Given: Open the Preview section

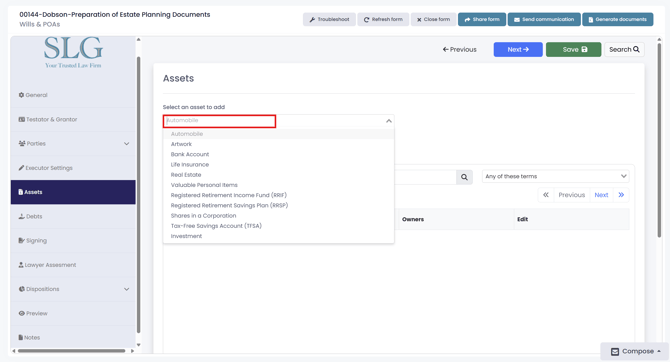Looking at the screenshot, I should [x=73, y=313].
